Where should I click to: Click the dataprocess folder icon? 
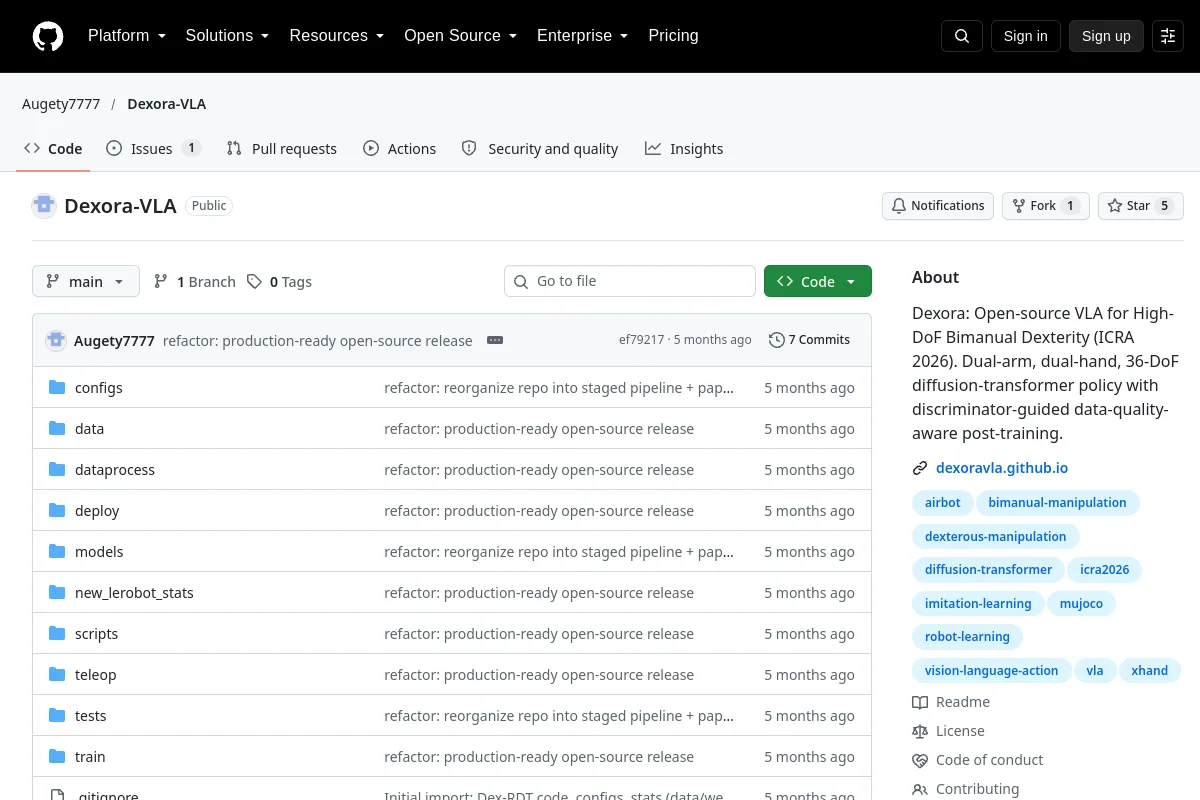tap(57, 470)
